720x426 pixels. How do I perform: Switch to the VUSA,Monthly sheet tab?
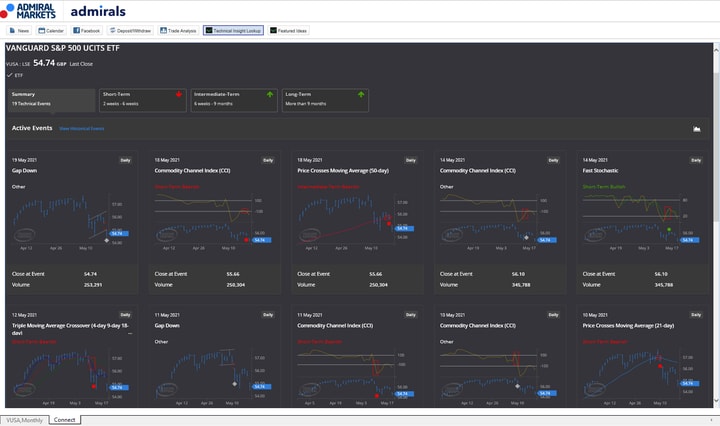[x=24, y=420]
